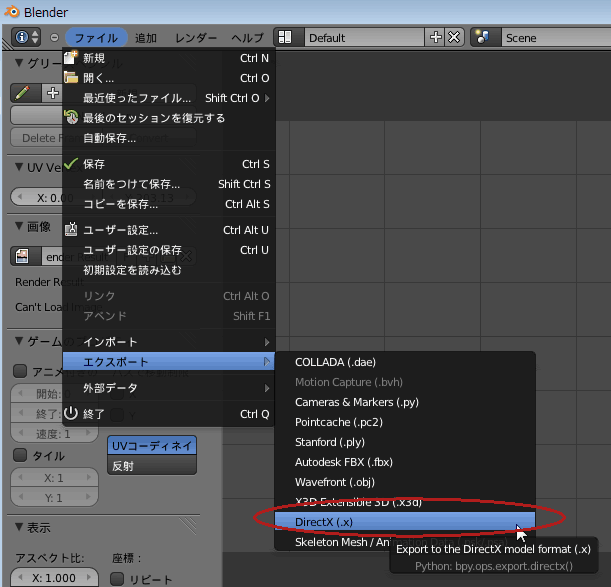The height and width of the screenshot is (587, 611).
Task: Click the aspect X: 1.000 field
Action: [x=54, y=578]
